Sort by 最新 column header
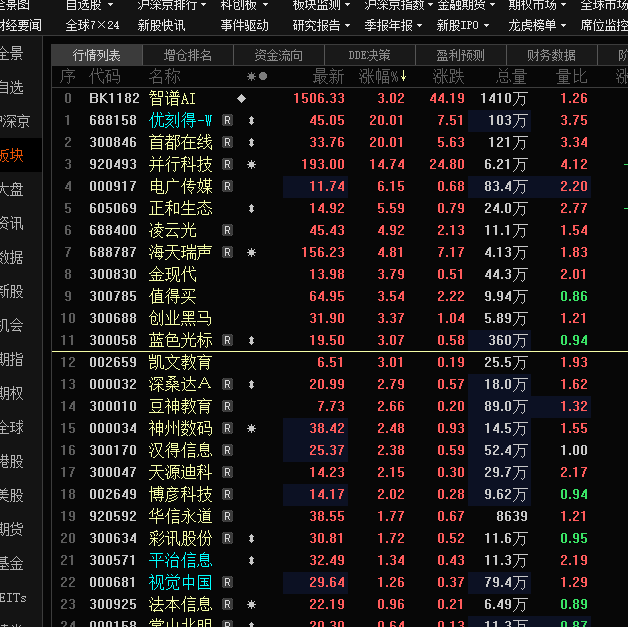Screen dimensions: 628x627 coord(328,76)
